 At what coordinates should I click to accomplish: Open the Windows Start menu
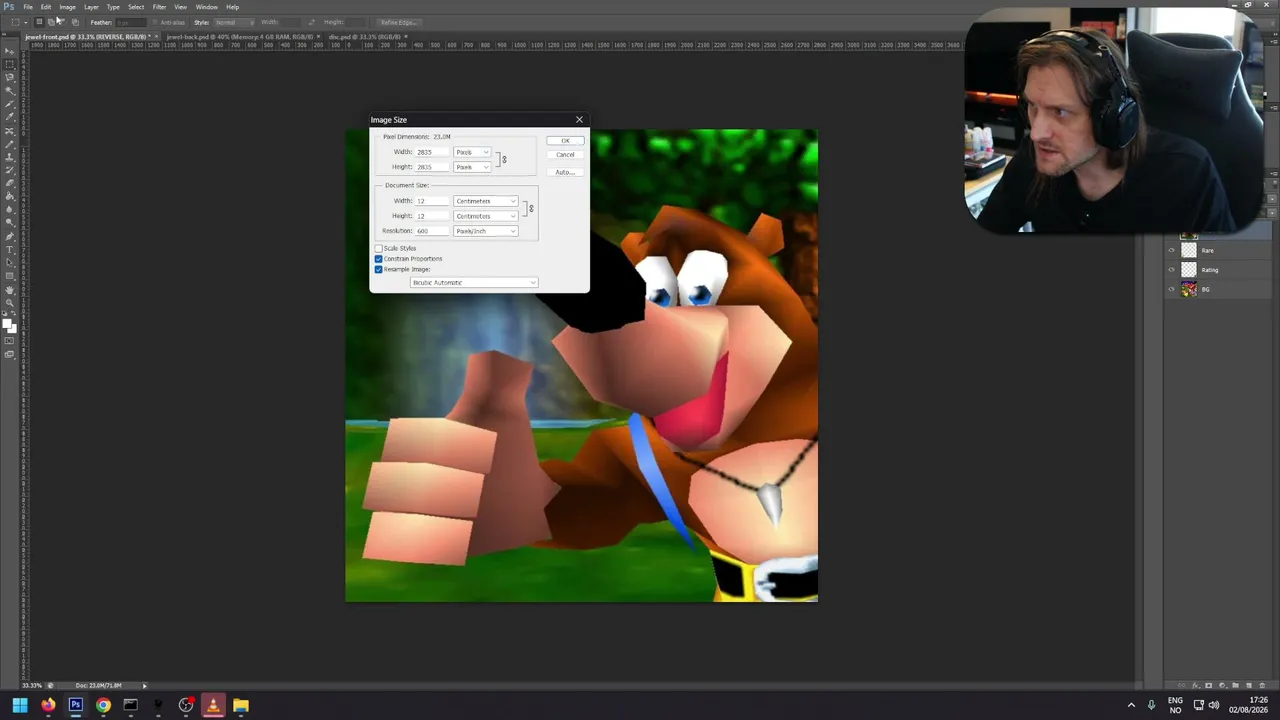pos(19,705)
